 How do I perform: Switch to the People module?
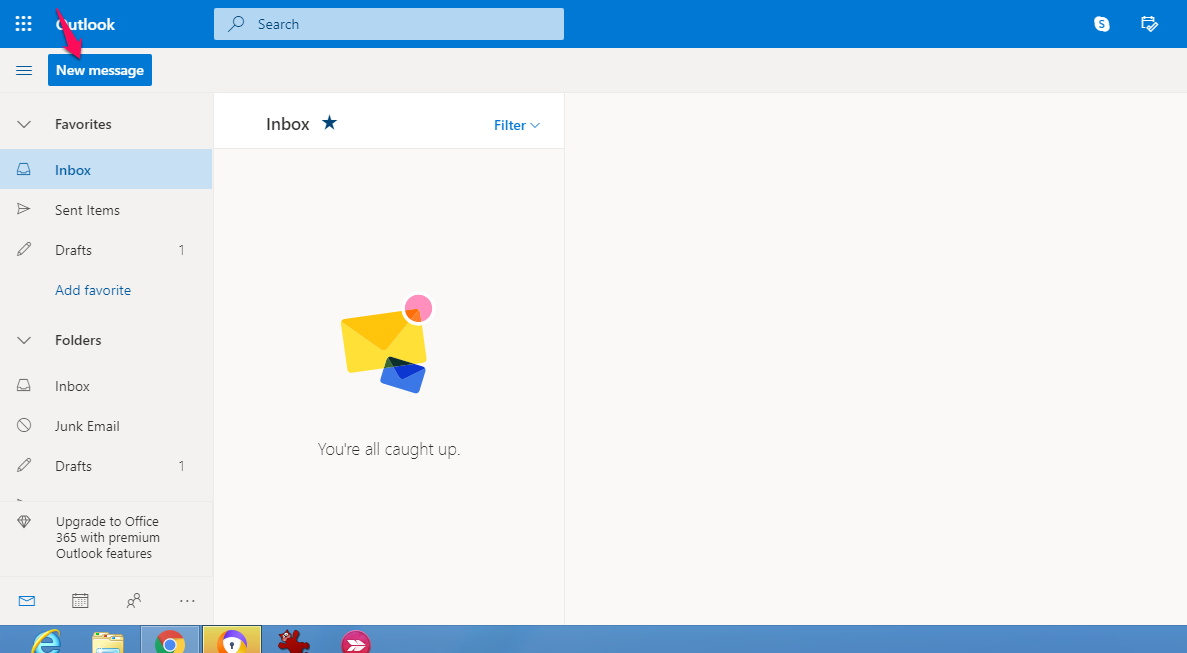coord(133,601)
